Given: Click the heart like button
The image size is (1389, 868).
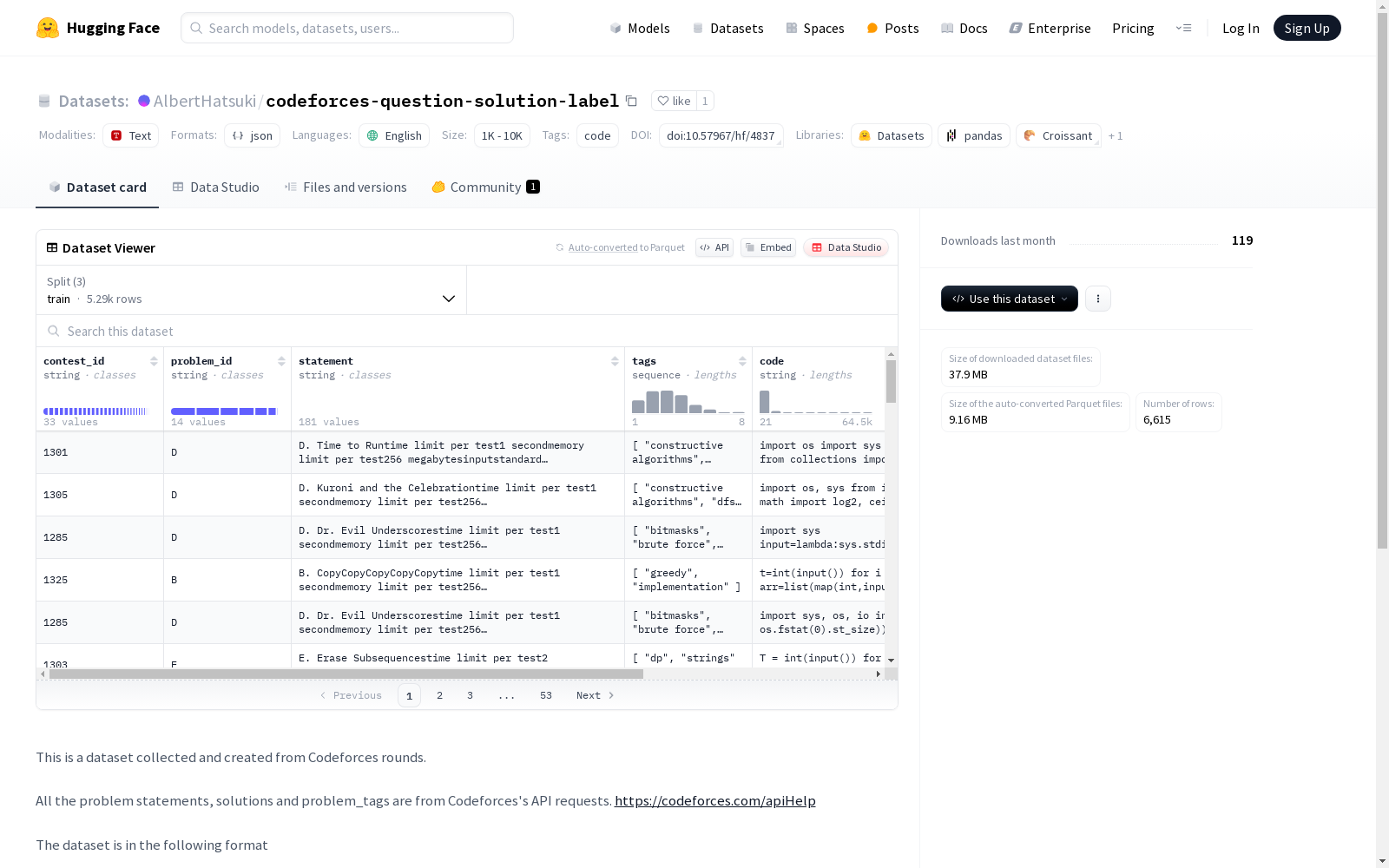Looking at the screenshot, I should point(674,101).
